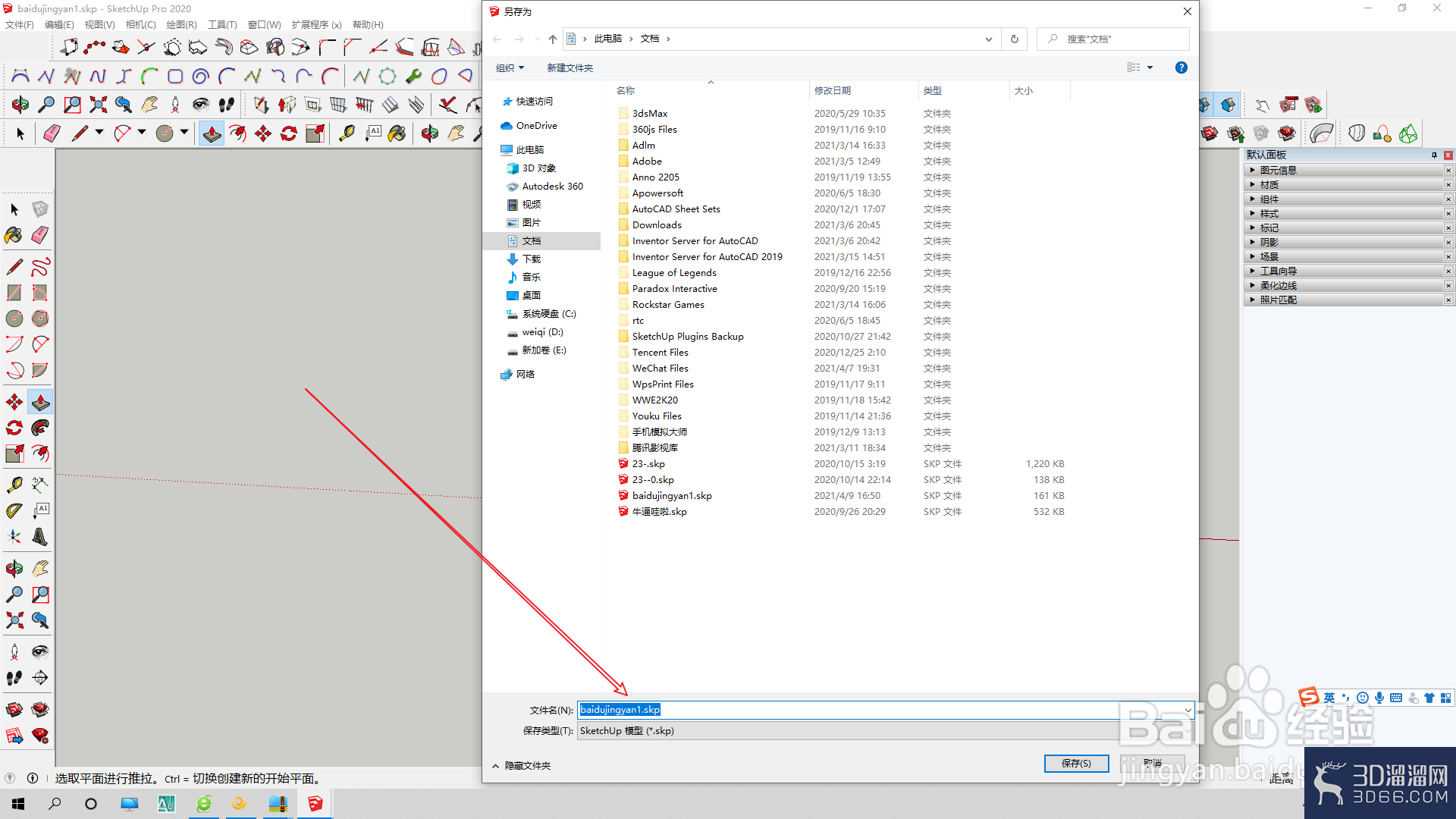Open the 绘图(R) menu
The width and height of the screenshot is (1456, 819).
tap(181, 24)
